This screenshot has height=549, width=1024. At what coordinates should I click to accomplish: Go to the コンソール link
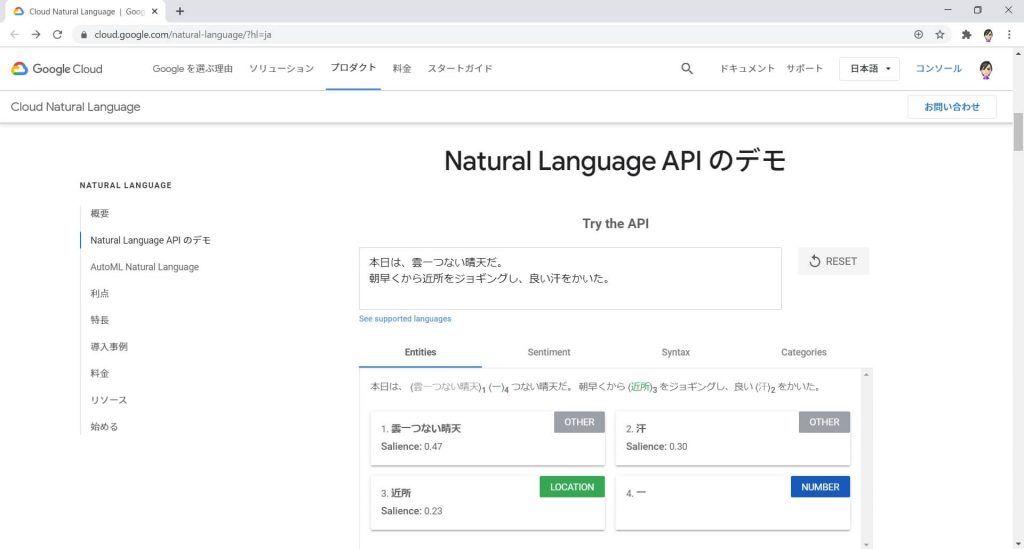coord(938,69)
